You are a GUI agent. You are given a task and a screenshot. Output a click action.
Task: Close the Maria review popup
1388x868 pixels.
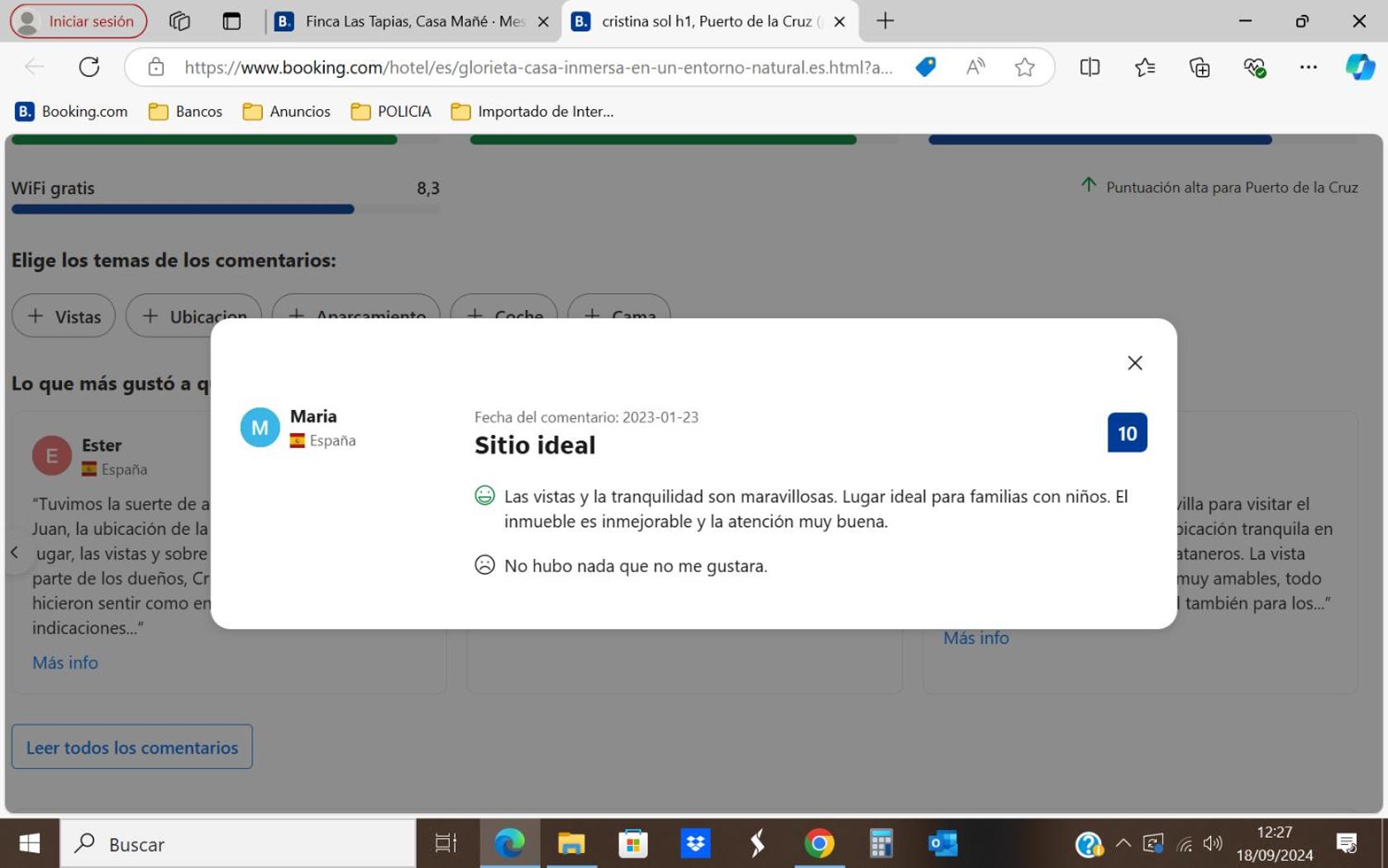click(1134, 363)
